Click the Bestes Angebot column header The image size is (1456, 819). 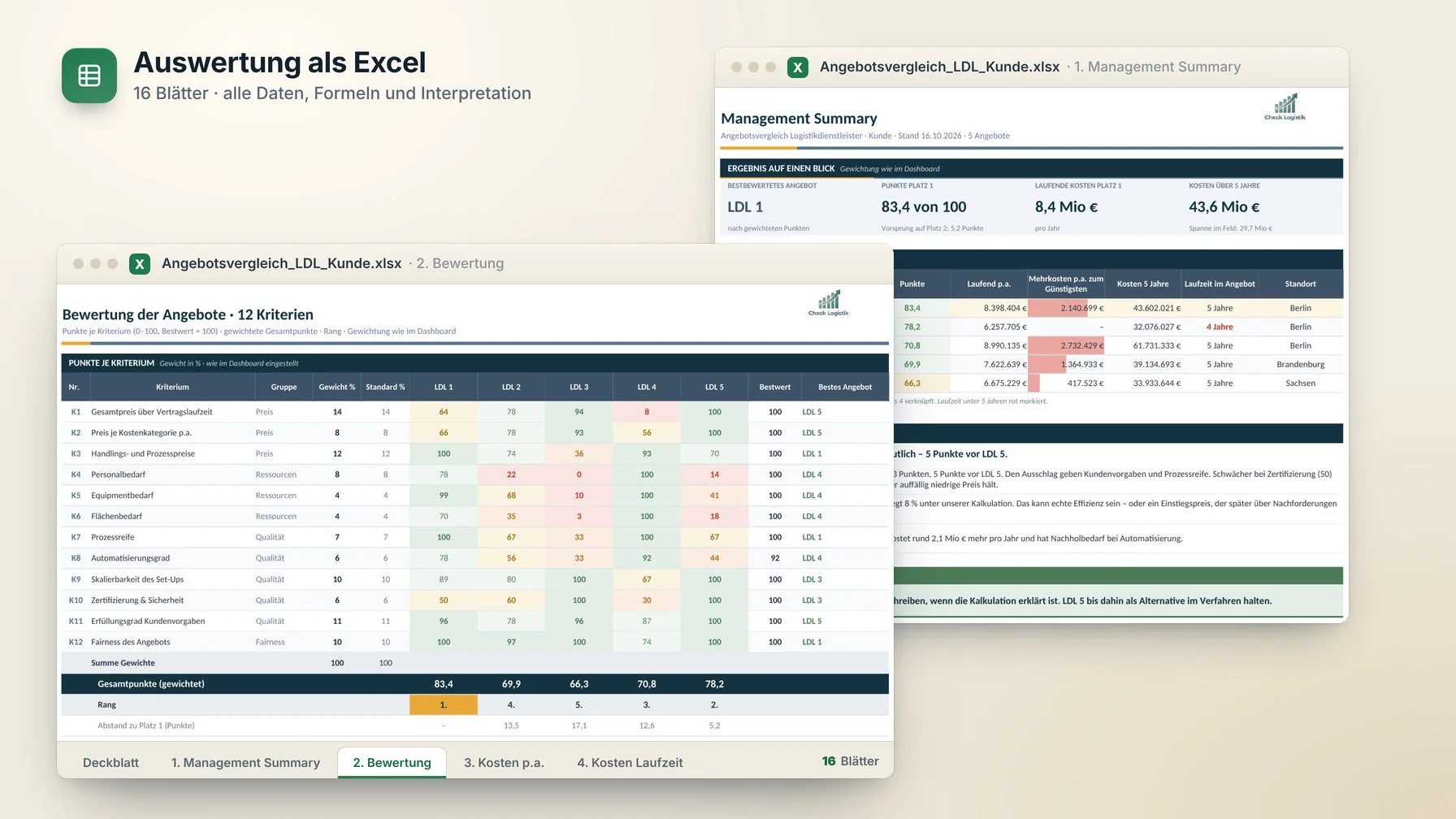coord(845,388)
